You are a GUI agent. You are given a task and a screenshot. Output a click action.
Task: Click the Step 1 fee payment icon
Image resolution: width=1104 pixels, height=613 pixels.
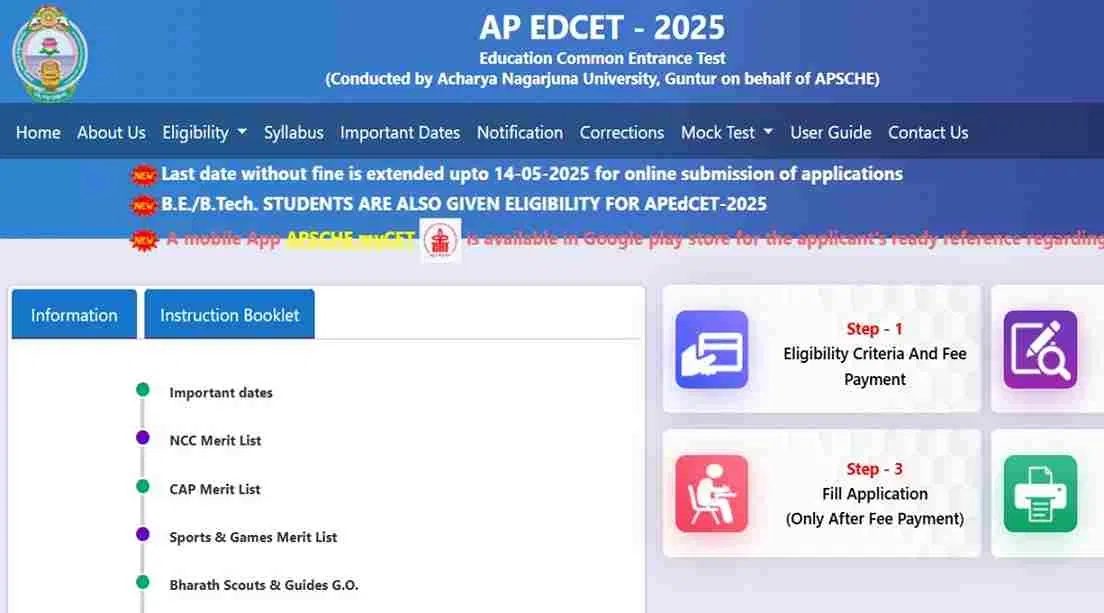coord(711,348)
